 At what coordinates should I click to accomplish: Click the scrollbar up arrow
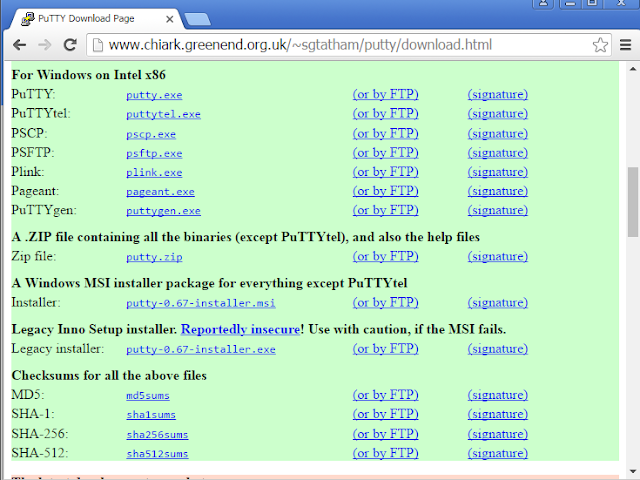click(633, 69)
